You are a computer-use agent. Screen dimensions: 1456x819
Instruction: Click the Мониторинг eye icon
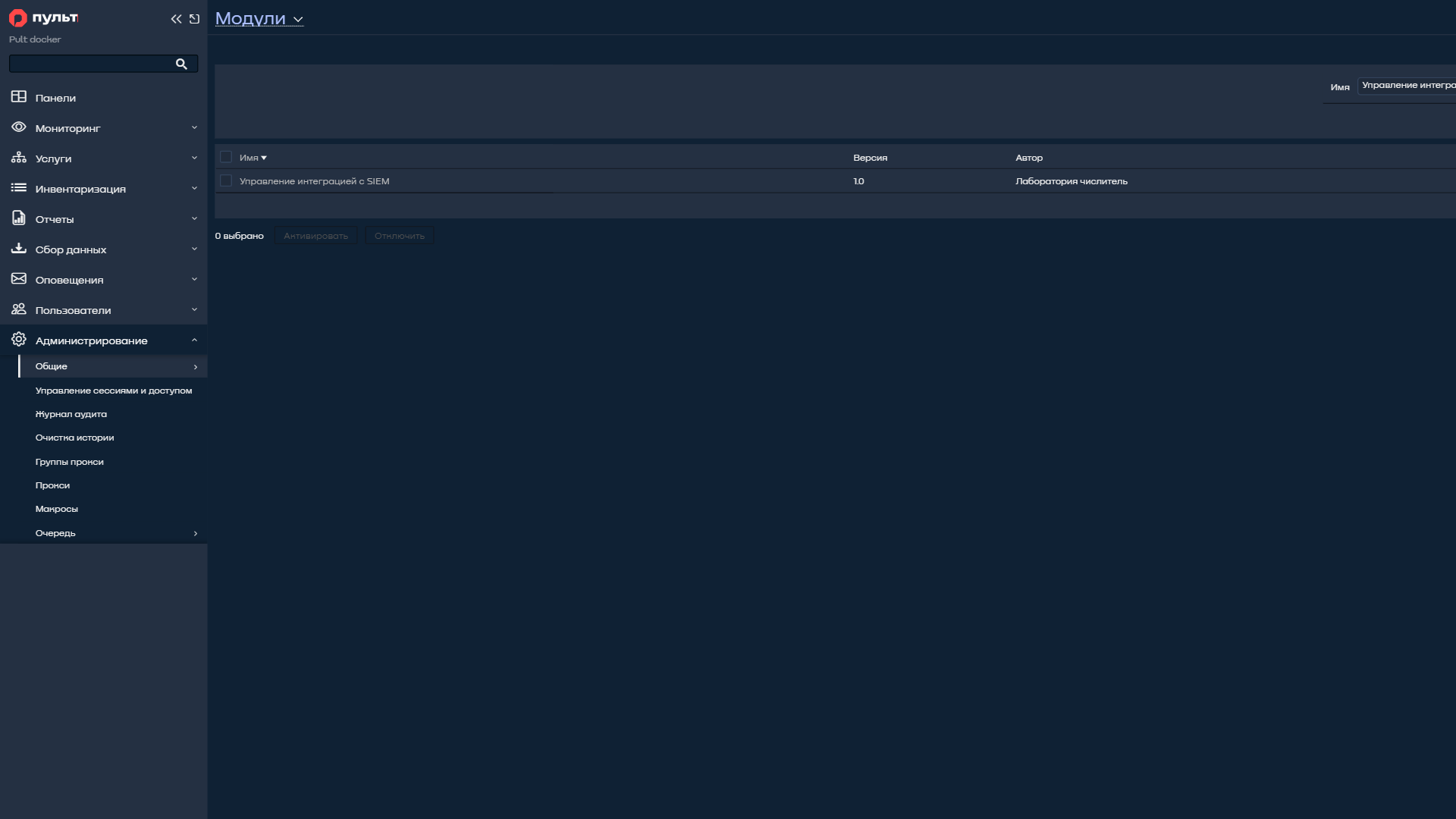click(19, 127)
